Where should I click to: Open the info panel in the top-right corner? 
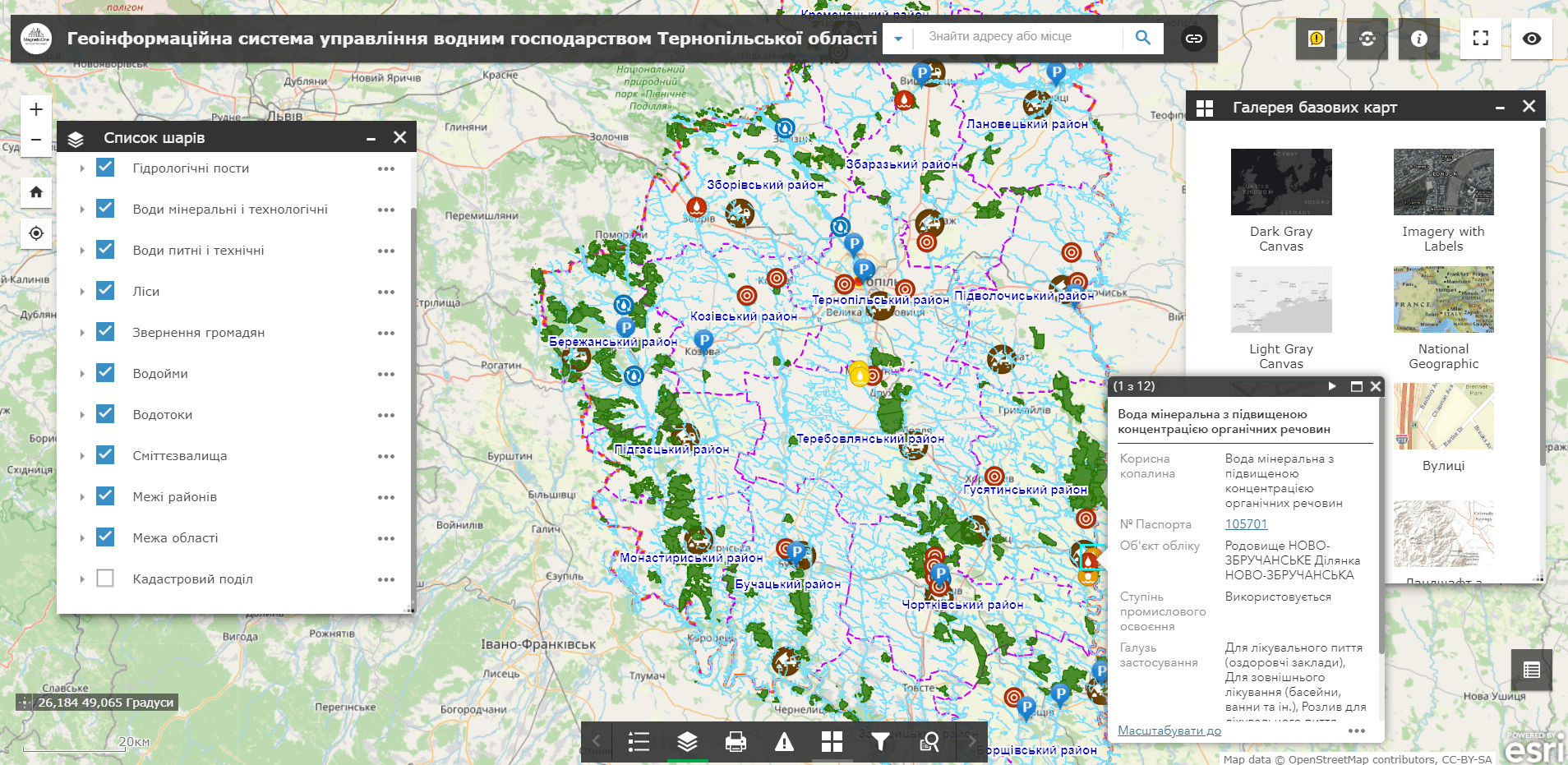point(1418,38)
